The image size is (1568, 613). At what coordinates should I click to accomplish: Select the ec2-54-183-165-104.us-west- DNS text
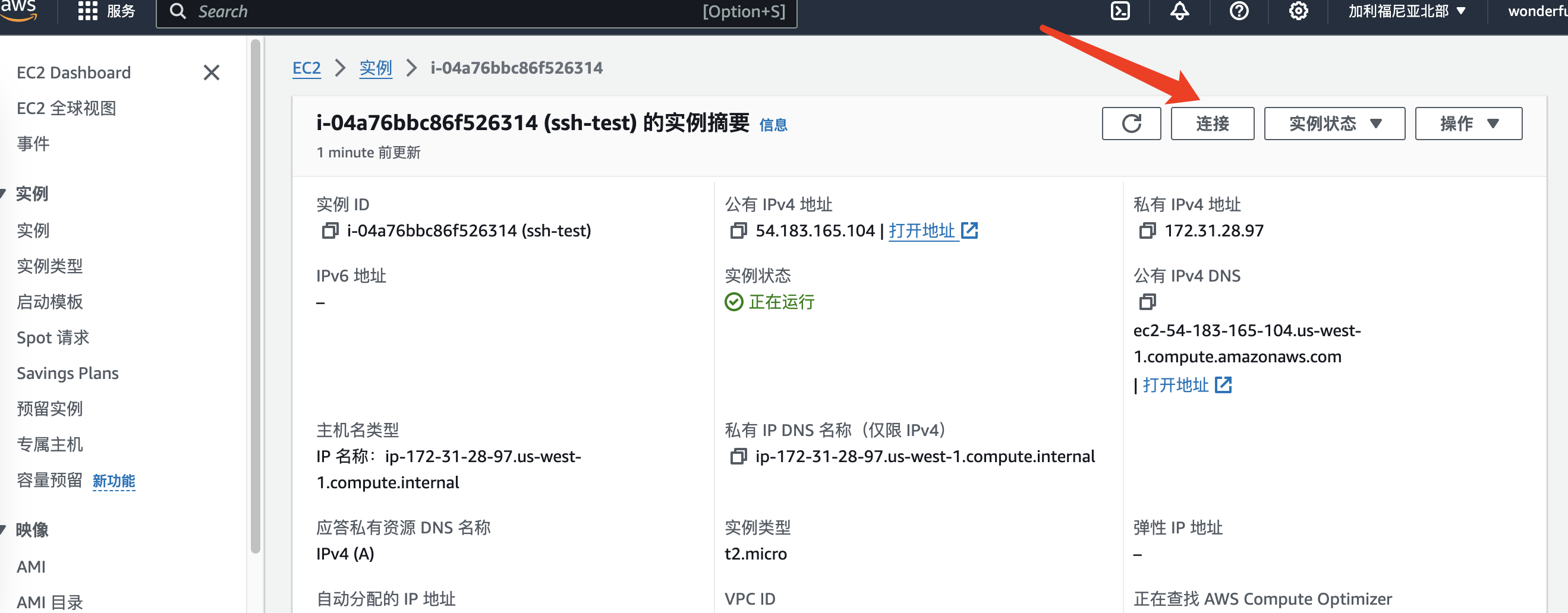pyautogui.click(x=1246, y=330)
